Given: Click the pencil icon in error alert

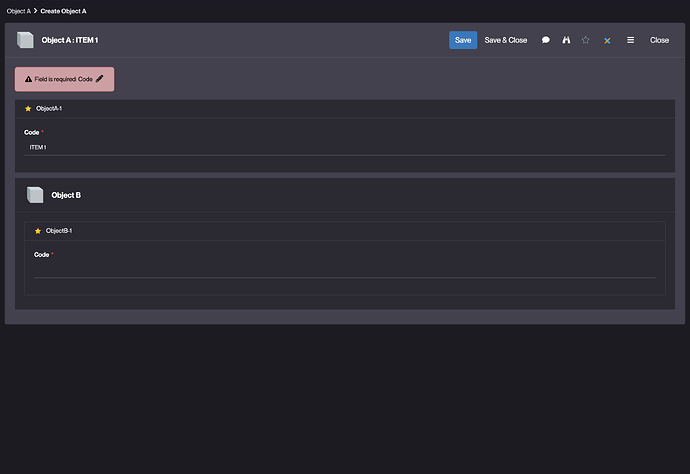Looking at the screenshot, I should point(100,78).
